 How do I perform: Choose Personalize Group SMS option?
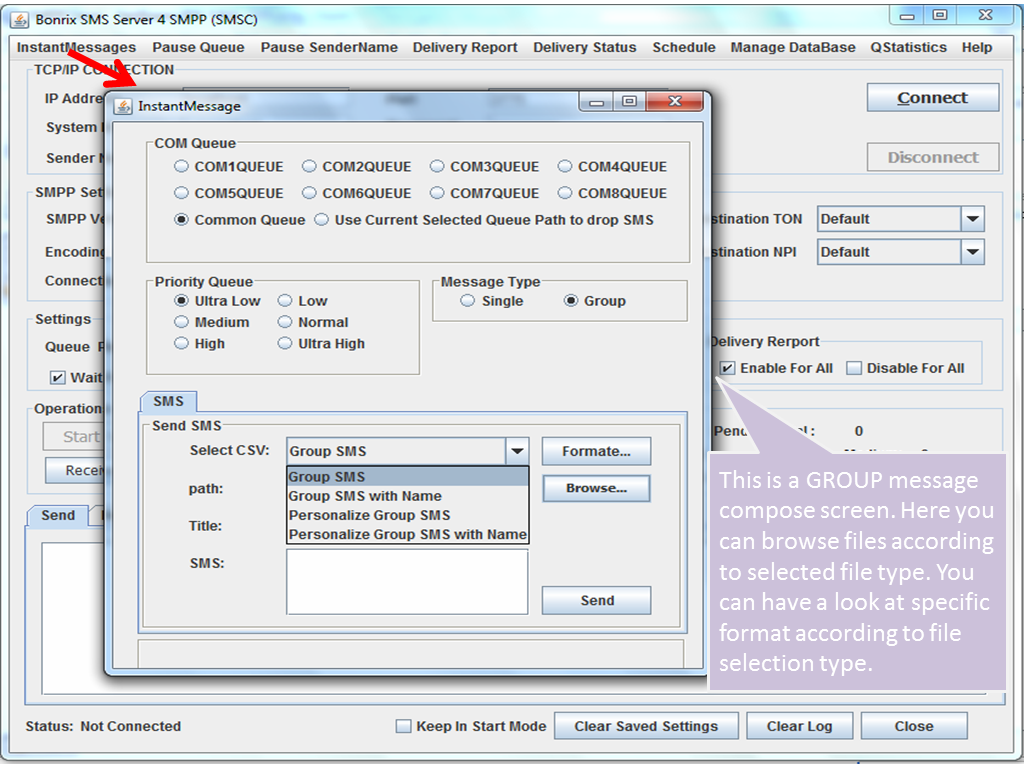pos(408,515)
